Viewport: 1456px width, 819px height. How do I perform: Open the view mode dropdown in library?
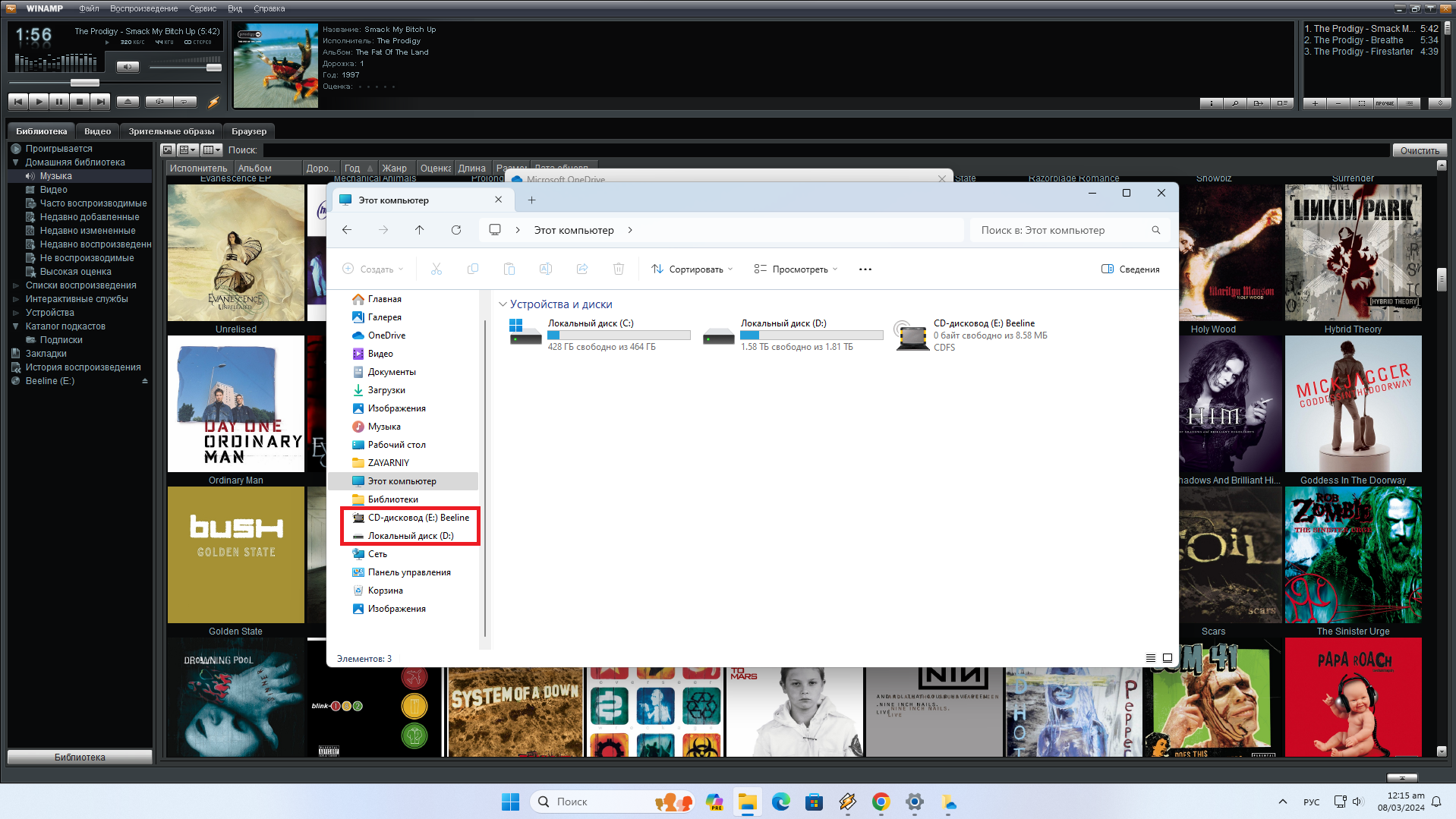tap(188, 150)
